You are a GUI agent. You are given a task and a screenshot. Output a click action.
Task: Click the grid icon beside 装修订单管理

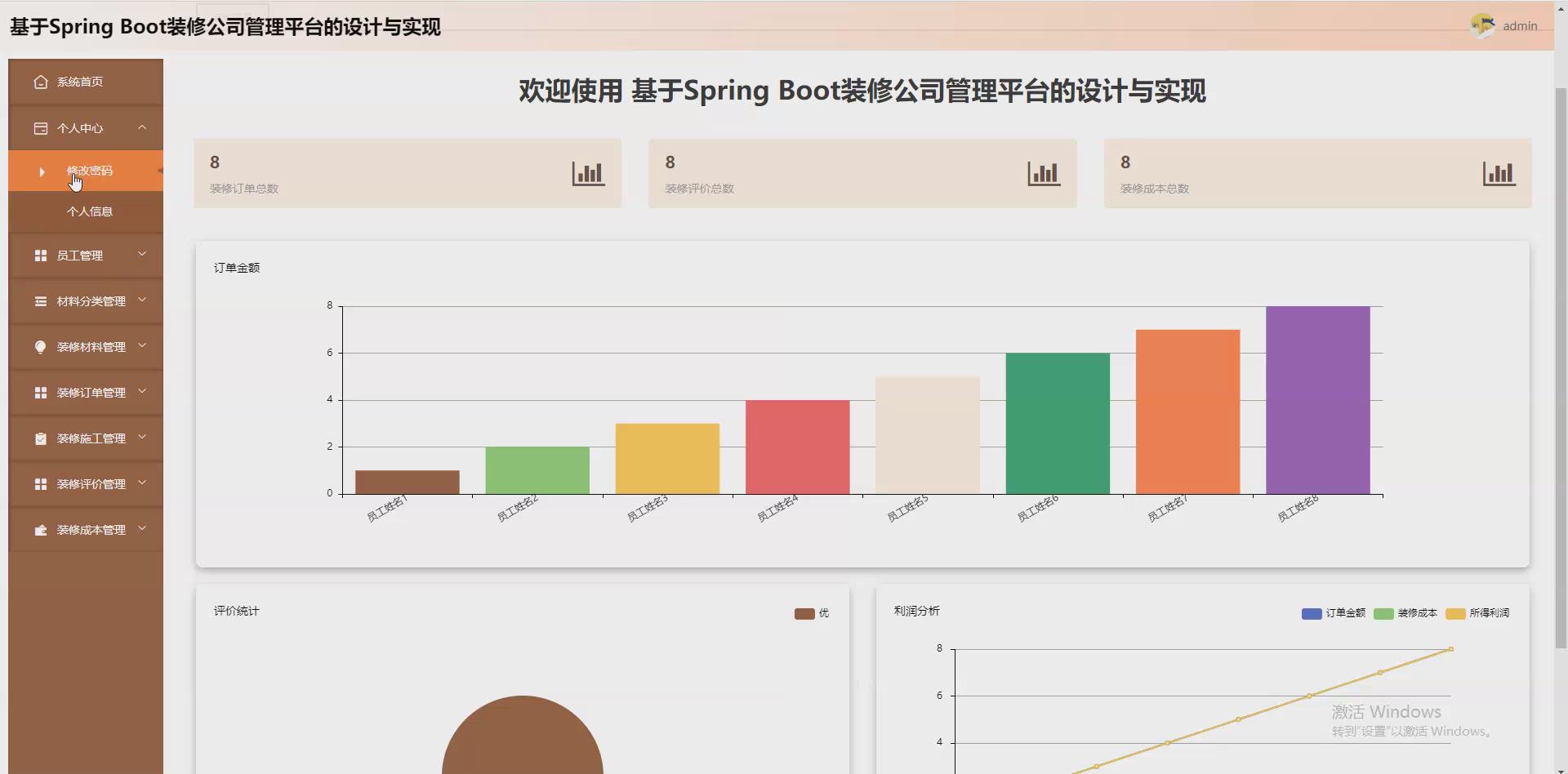click(40, 393)
